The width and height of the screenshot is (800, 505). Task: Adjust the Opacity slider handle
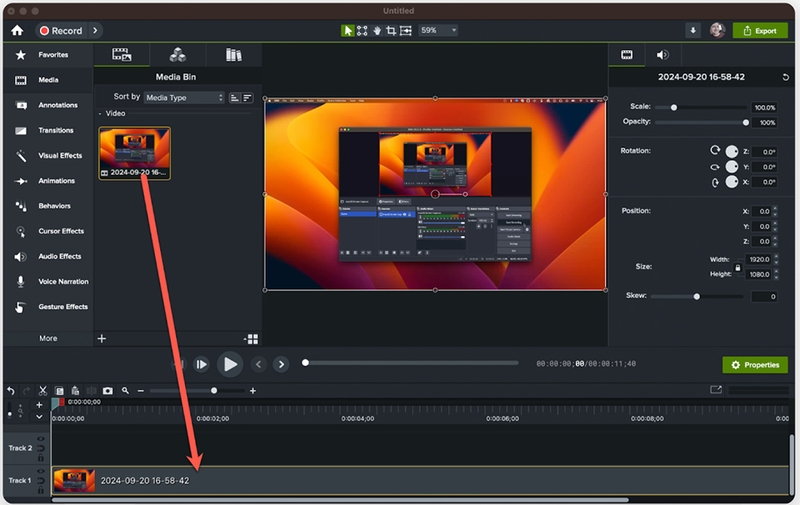(745, 122)
